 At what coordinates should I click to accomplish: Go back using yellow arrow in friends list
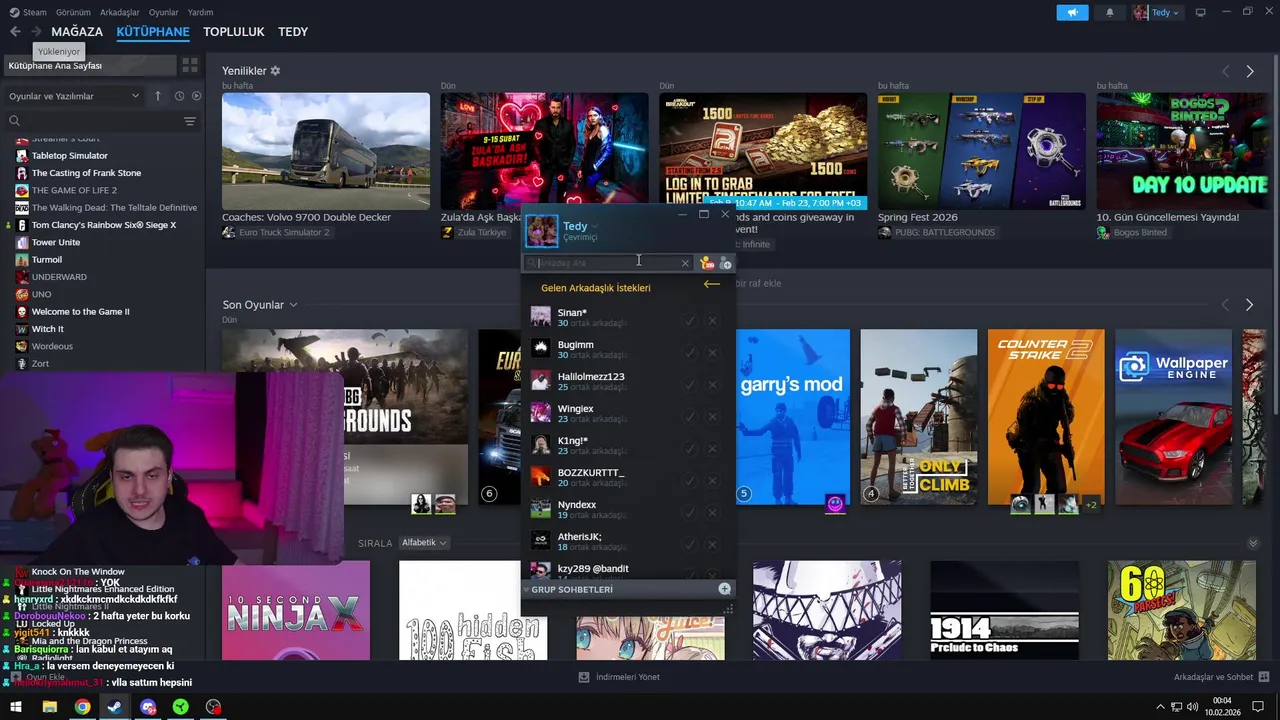(711, 284)
